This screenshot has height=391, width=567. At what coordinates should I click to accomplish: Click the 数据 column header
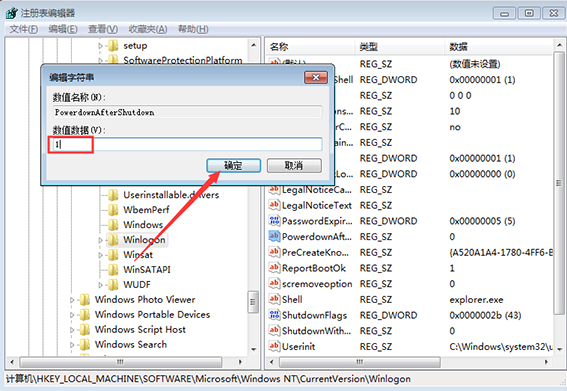(499, 47)
